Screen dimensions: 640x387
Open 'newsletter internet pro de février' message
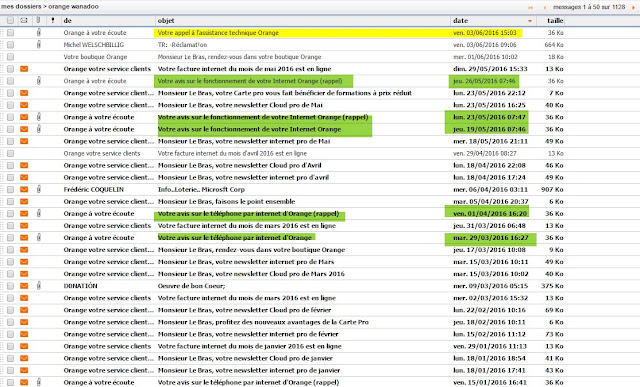[248, 334]
